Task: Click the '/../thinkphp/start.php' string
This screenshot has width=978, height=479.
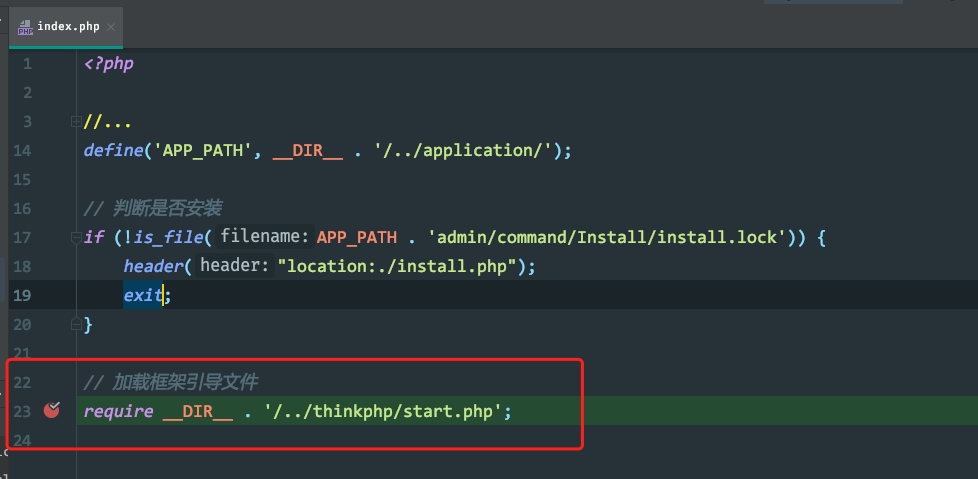Action: (383, 412)
